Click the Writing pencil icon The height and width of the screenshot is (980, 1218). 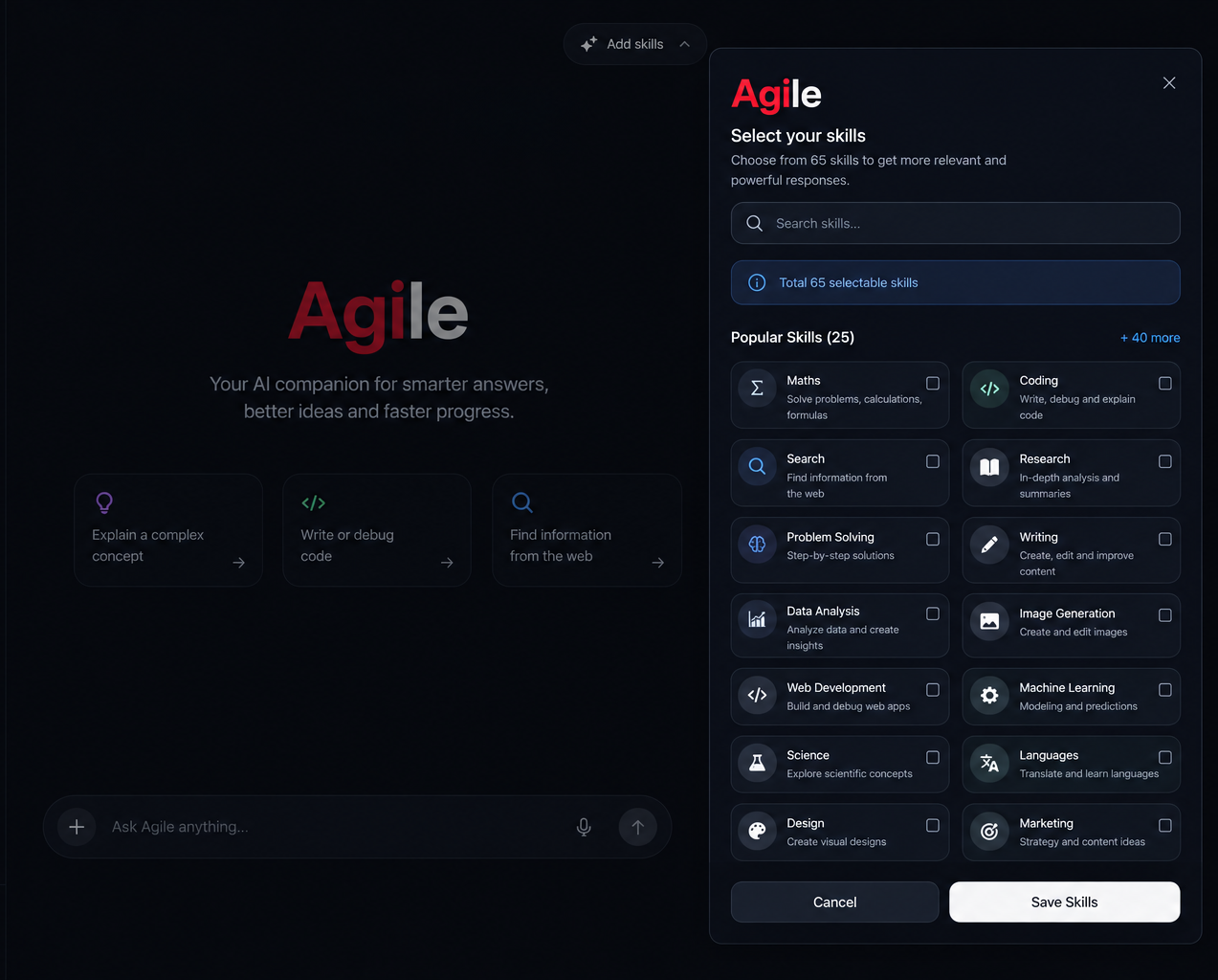[x=989, y=545]
